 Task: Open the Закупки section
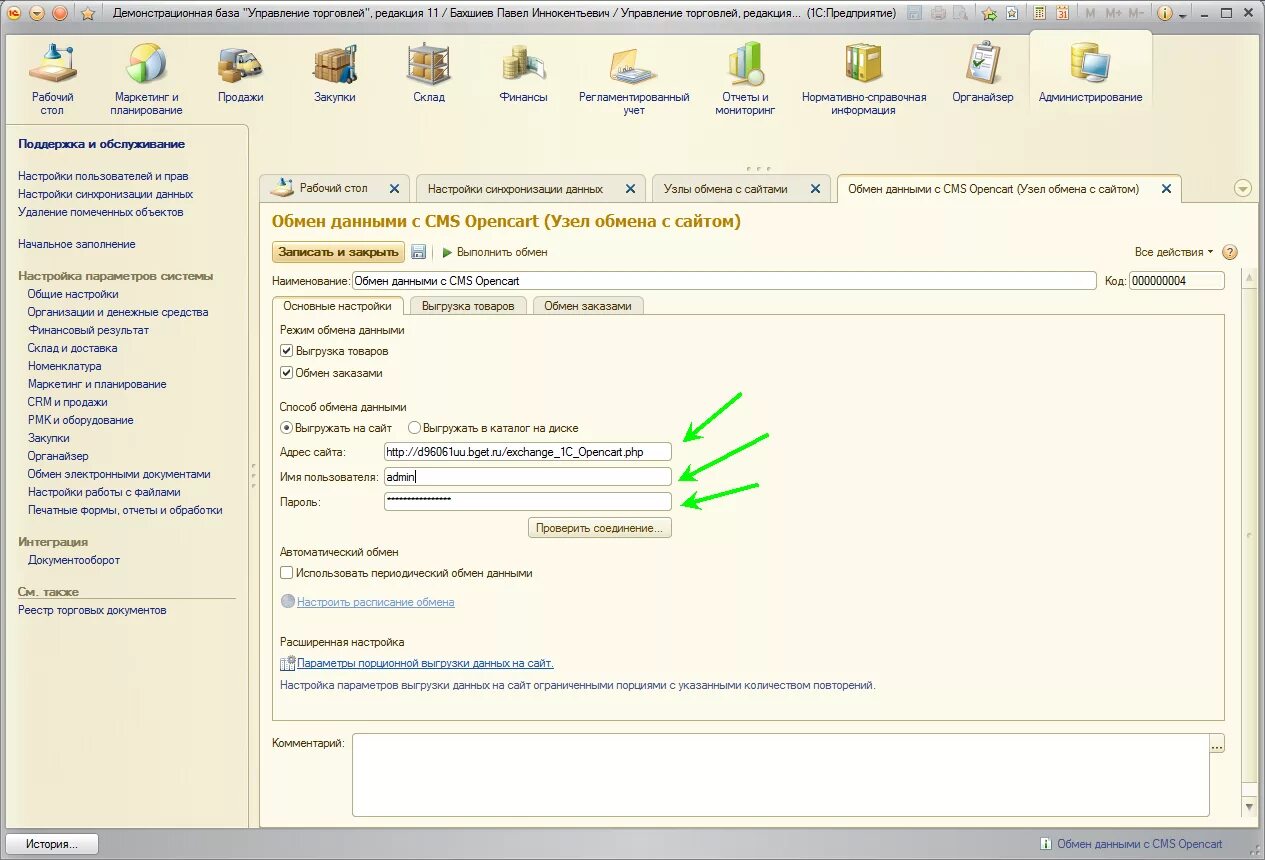coord(335,74)
